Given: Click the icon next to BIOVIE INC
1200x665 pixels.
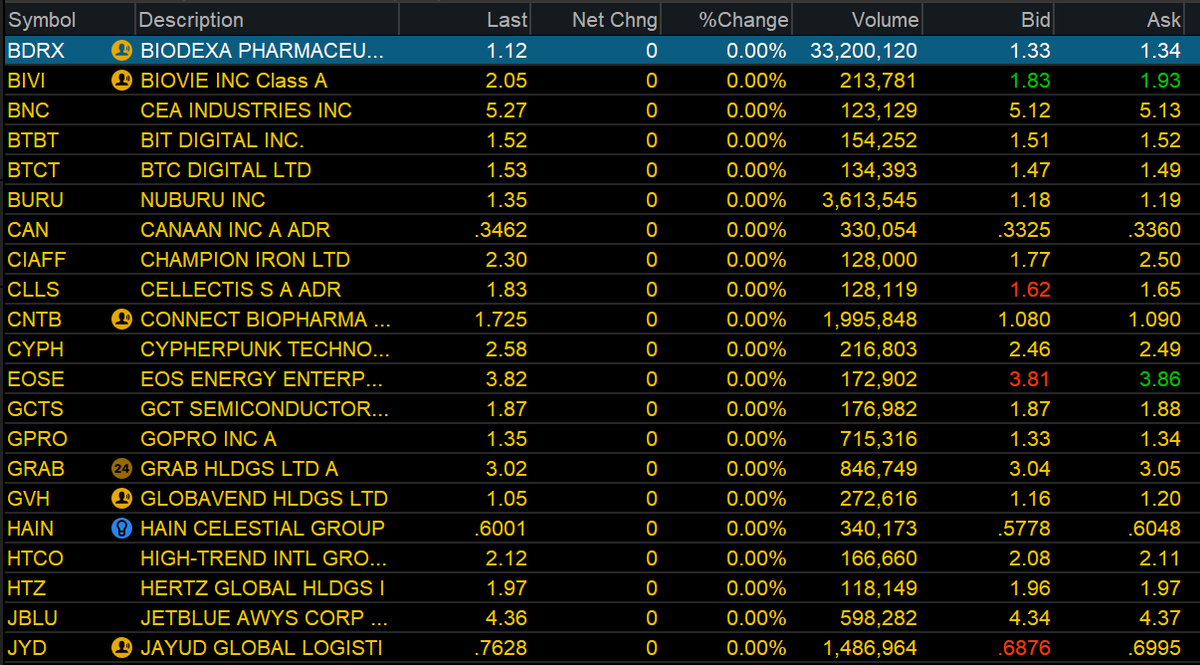Looking at the screenshot, I should pyautogui.click(x=121, y=80).
